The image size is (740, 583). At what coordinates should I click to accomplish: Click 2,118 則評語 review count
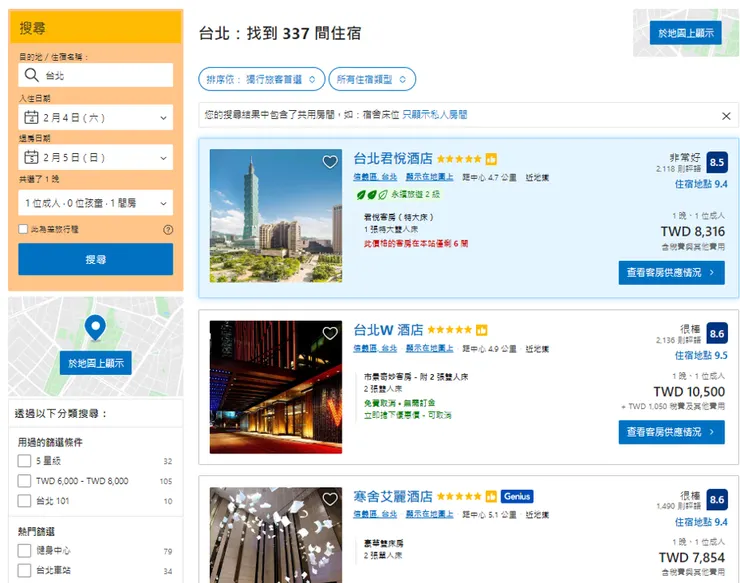pyautogui.click(x=678, y=169)
